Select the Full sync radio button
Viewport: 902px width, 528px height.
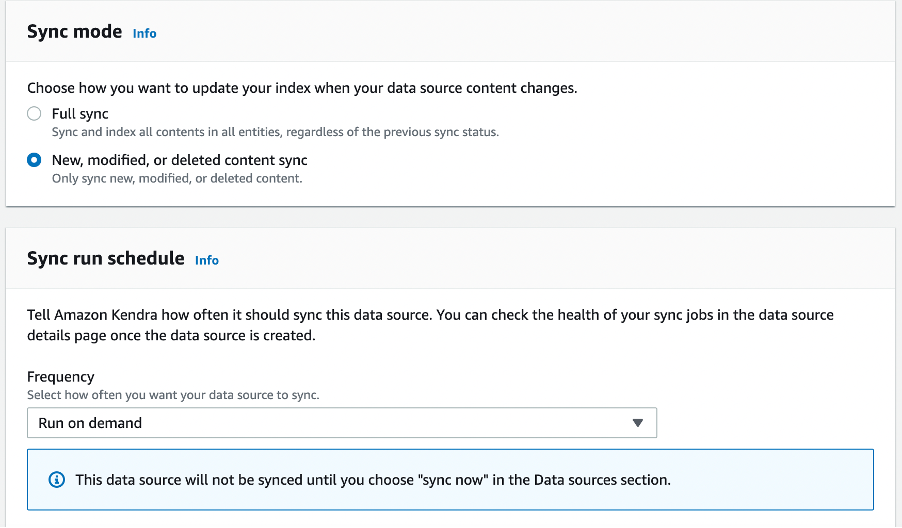(x=35, y=114)
